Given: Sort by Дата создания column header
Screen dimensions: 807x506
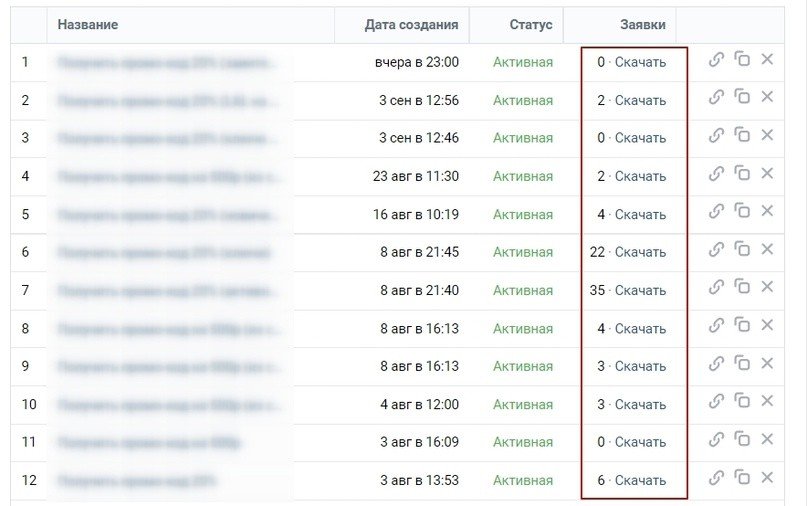Looking at the screenshot, I should click(411, 25).
